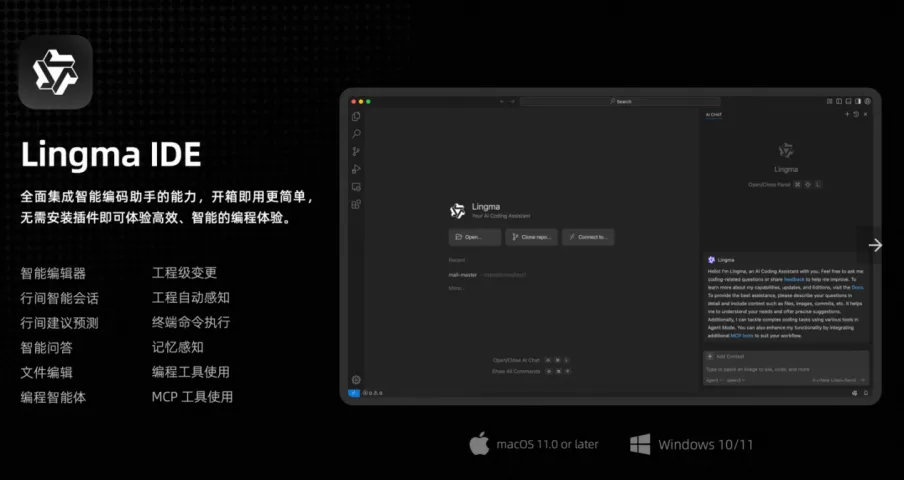This screenshot has height=480, width=904.
Task: Open the MCP tools link in chat
Action: click(x=742, y=335)
